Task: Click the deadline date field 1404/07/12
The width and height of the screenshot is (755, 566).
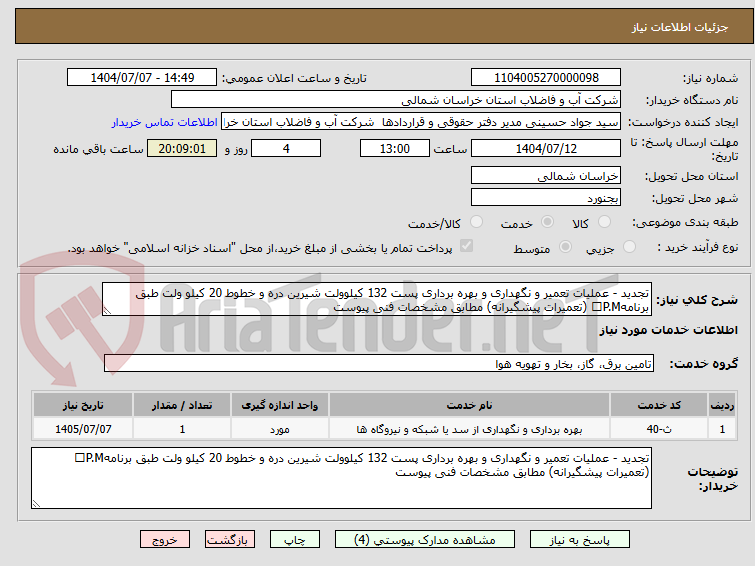Action: [546, 148]
